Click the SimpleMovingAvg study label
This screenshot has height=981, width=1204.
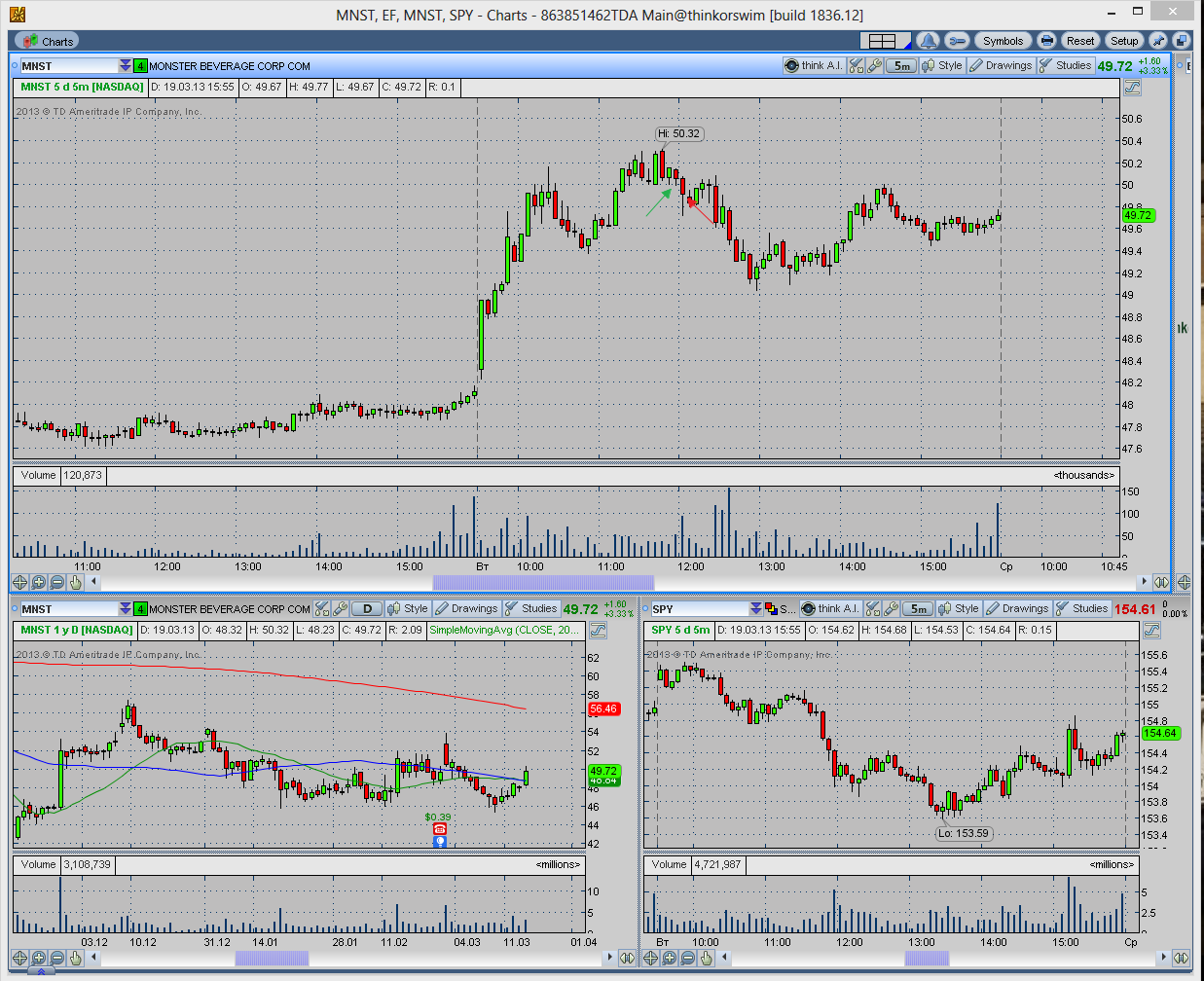tap(504, 630)
